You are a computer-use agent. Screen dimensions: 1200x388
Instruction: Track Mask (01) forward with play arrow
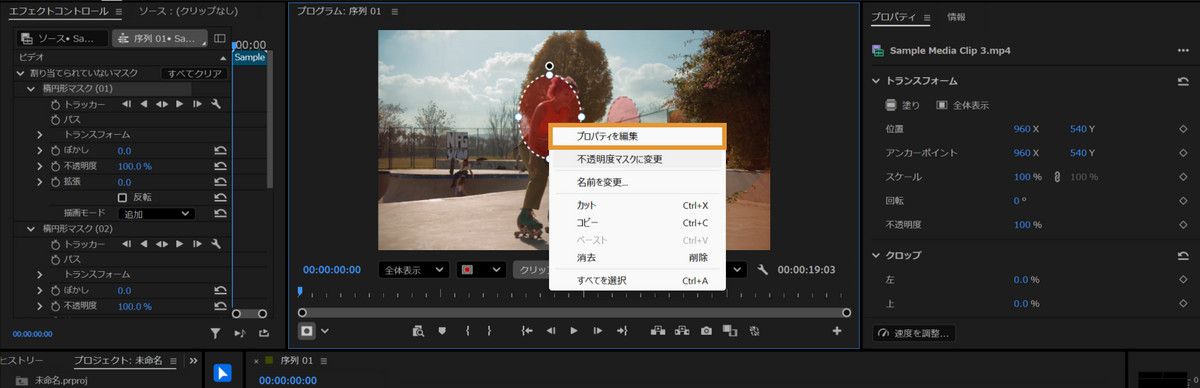point(180,104)
